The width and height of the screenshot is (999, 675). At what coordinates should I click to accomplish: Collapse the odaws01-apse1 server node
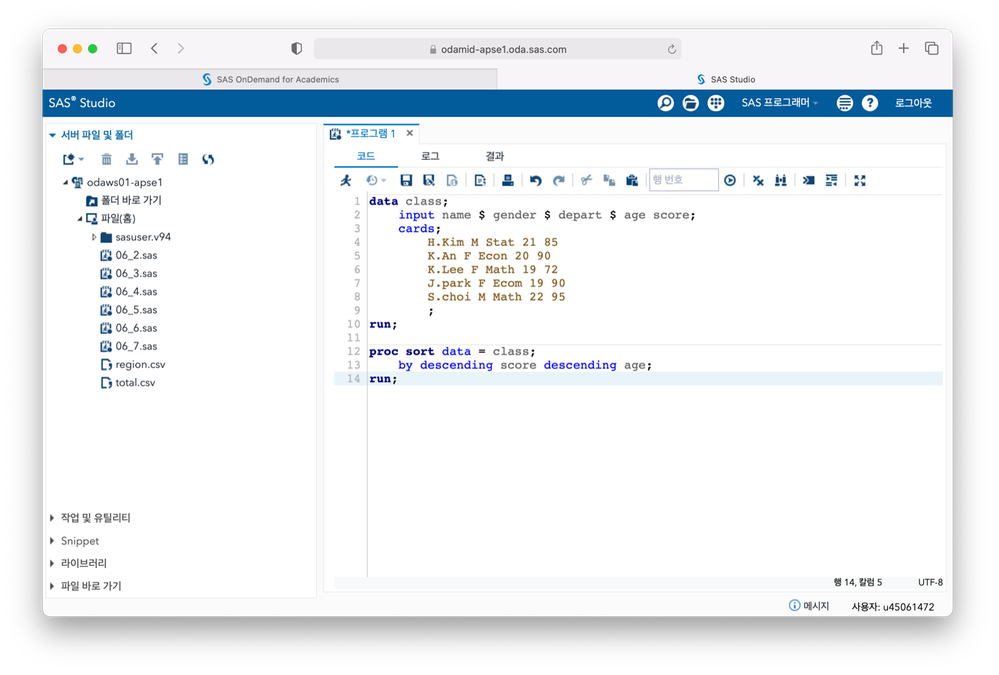[x=65, y=182]
